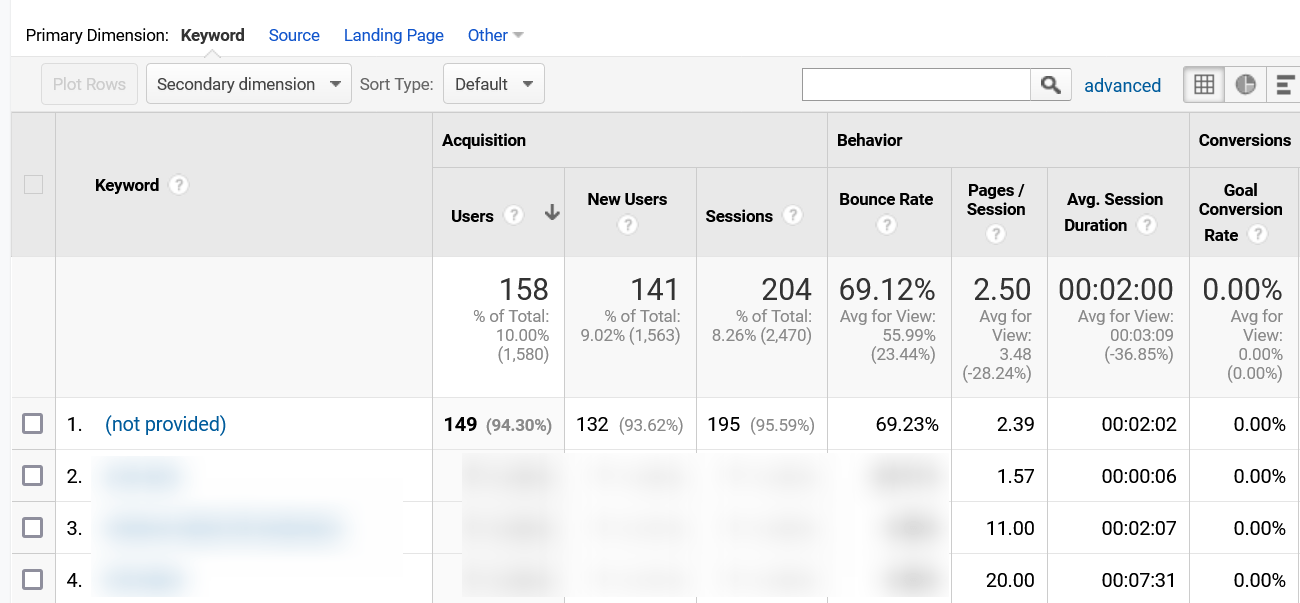Click the search magnifier button

tap(1050, 85)
